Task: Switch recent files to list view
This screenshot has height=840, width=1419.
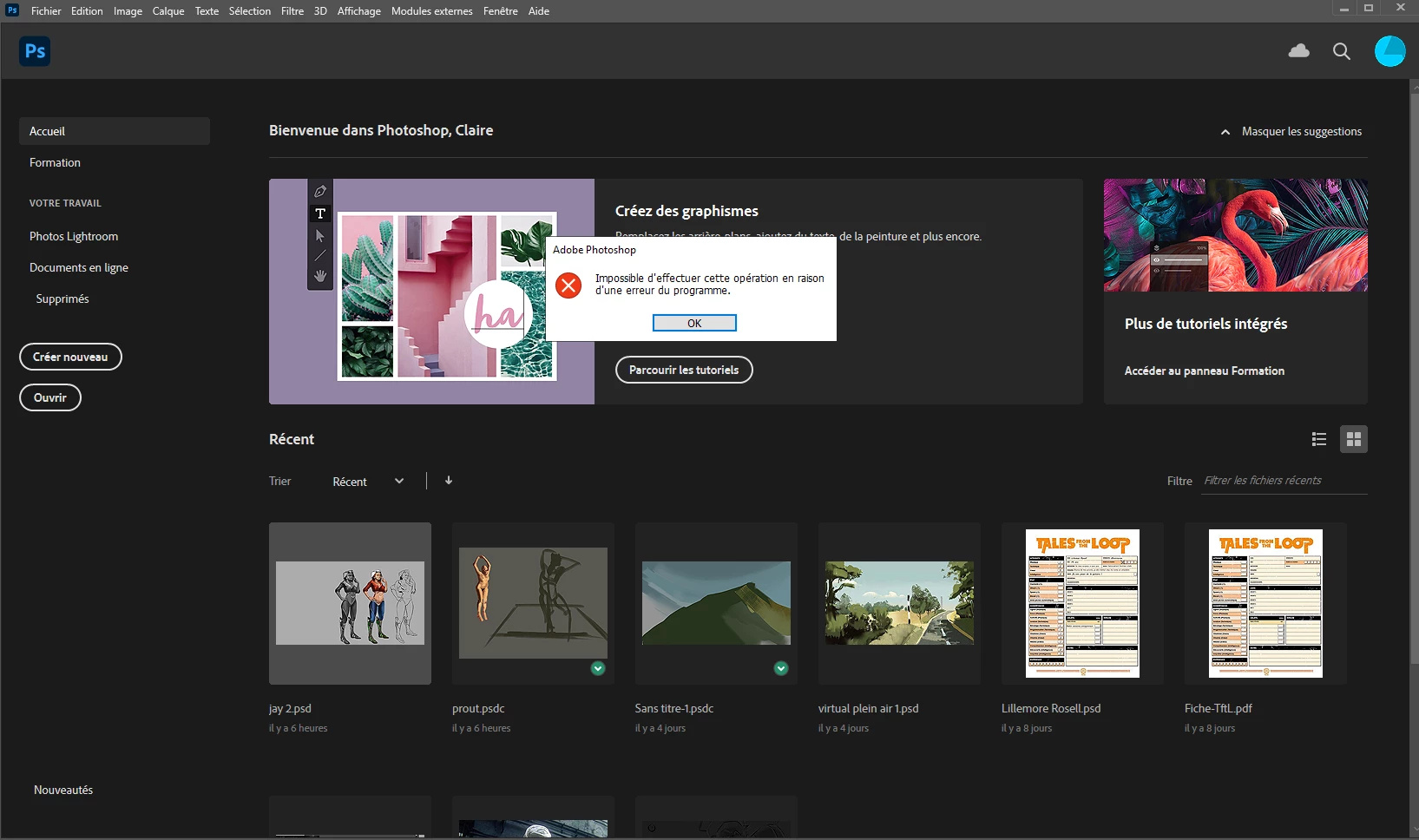Action: click(1319, 439)
